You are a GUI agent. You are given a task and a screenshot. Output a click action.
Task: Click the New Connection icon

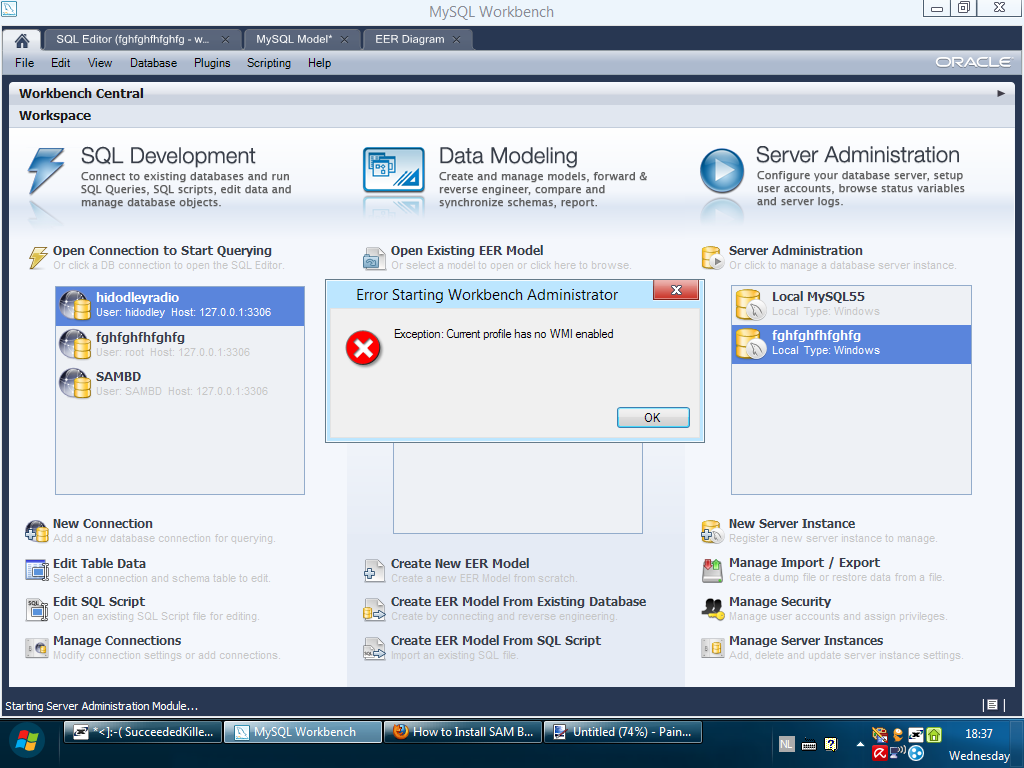(37, 531)
